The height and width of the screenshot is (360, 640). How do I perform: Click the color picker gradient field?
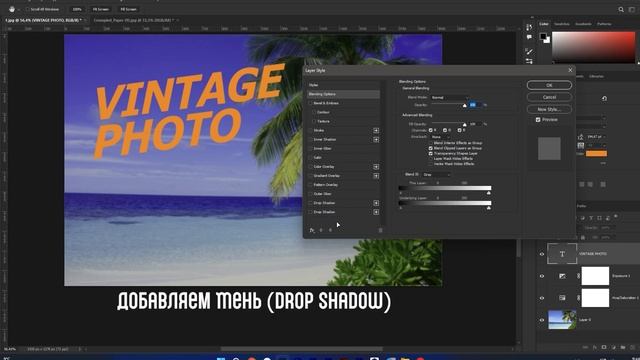(593, 47)
